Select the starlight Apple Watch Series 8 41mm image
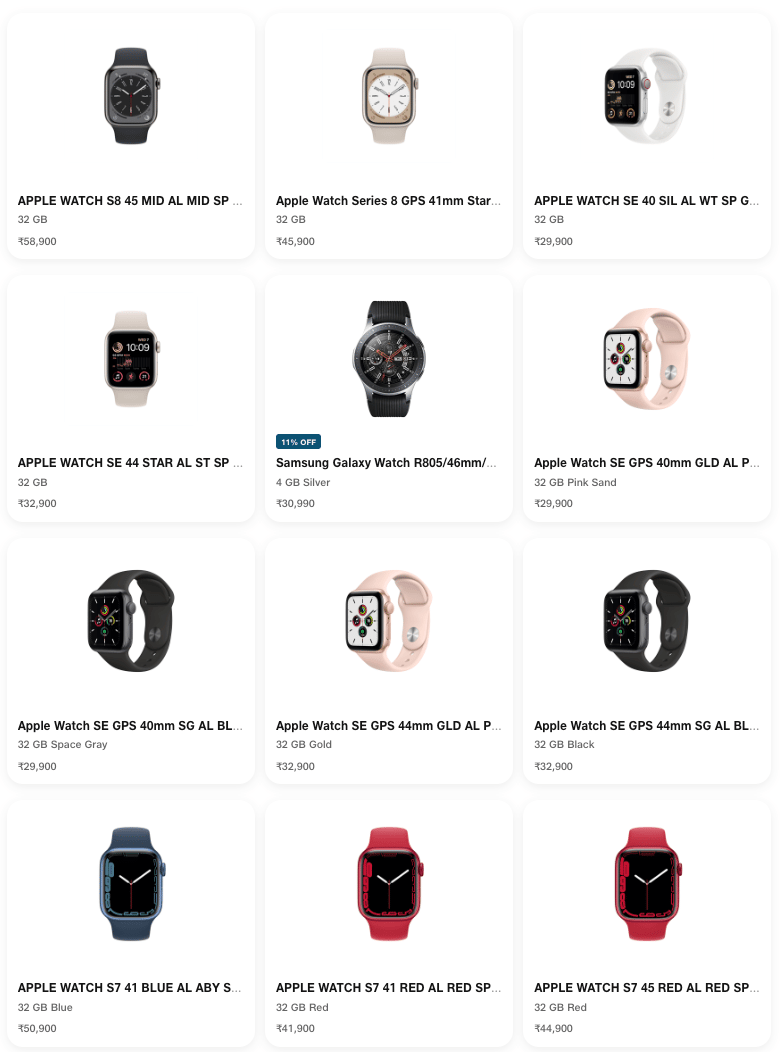 pos(389,95)
